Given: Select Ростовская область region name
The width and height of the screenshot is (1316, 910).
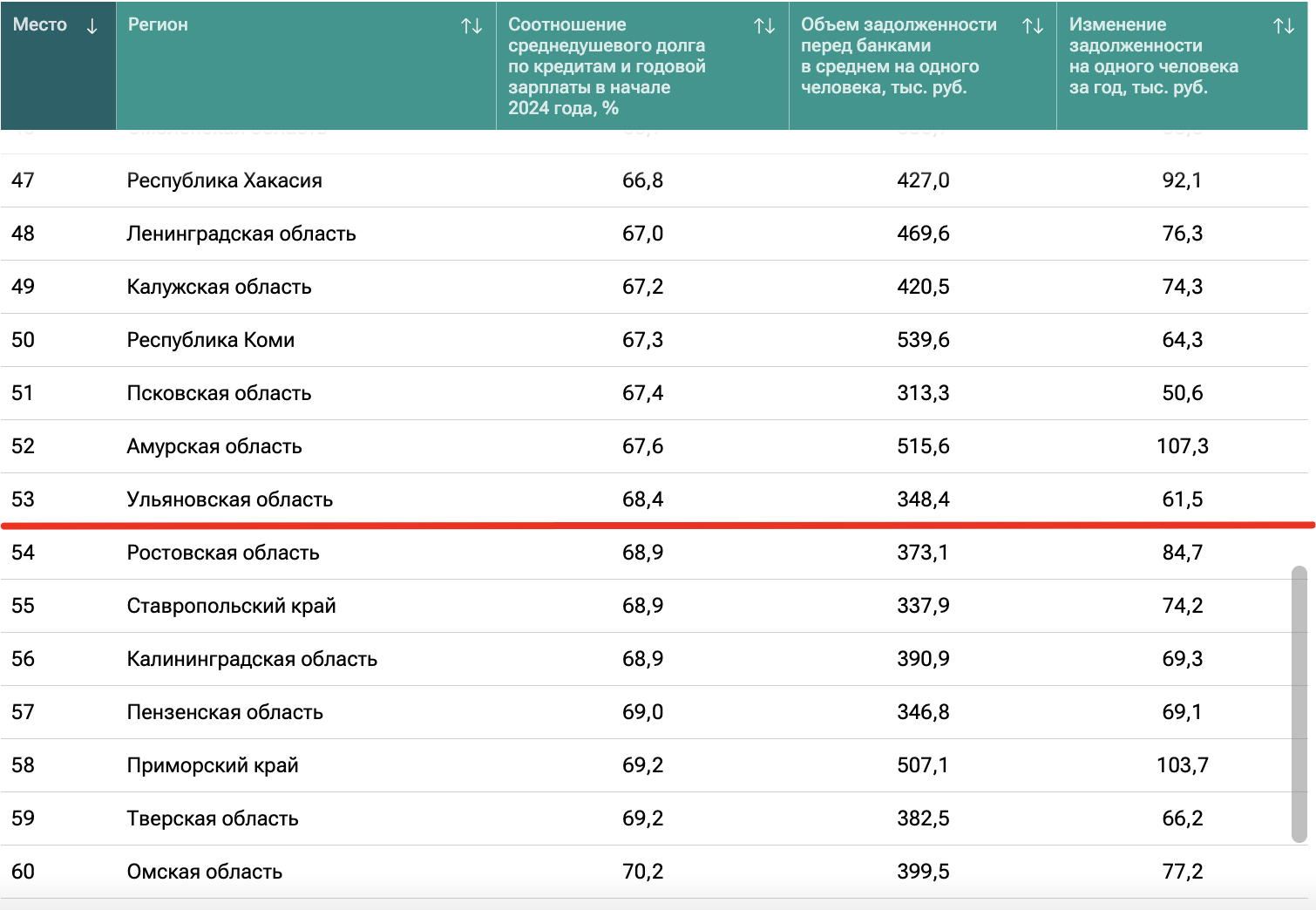Looking at the screenshot, I should point(223,553).
